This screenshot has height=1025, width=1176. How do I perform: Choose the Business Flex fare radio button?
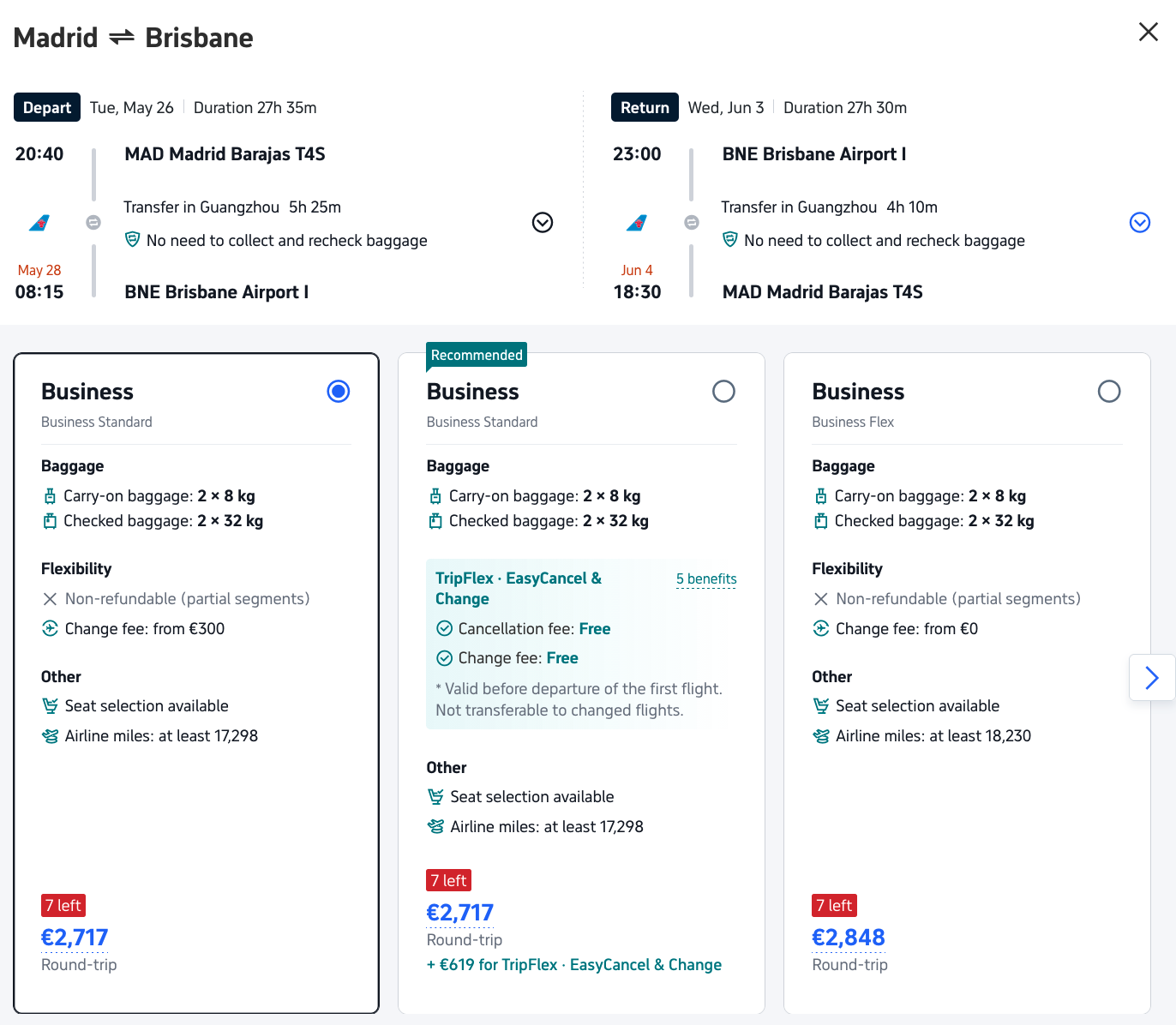pyautogui.click(x=1109, y=392)
